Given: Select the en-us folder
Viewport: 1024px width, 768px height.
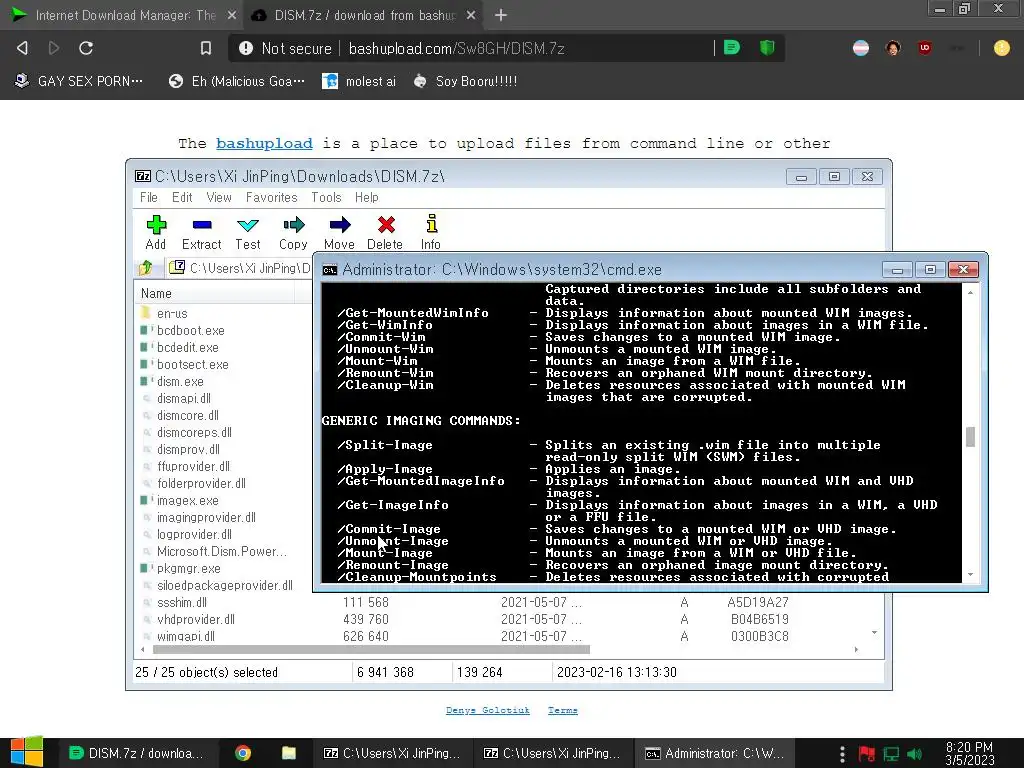Looking at the screenshot, I should [x=172, y=313].
